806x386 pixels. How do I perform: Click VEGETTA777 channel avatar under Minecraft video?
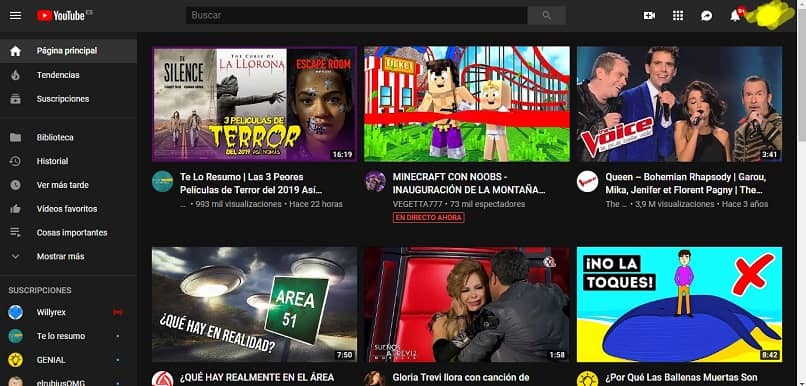(x=375, y=181)
